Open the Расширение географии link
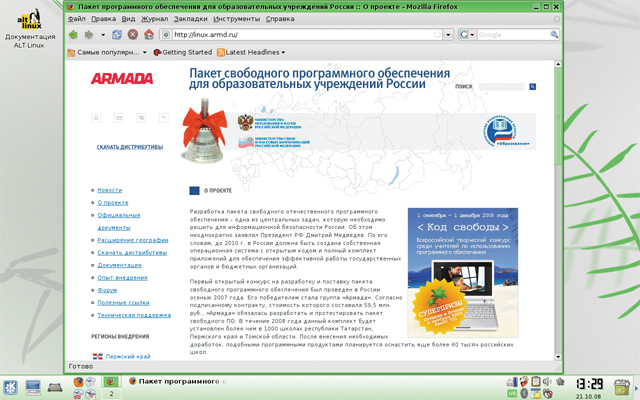The height and width of the screenshot is (400, 640). coord(133,240)
